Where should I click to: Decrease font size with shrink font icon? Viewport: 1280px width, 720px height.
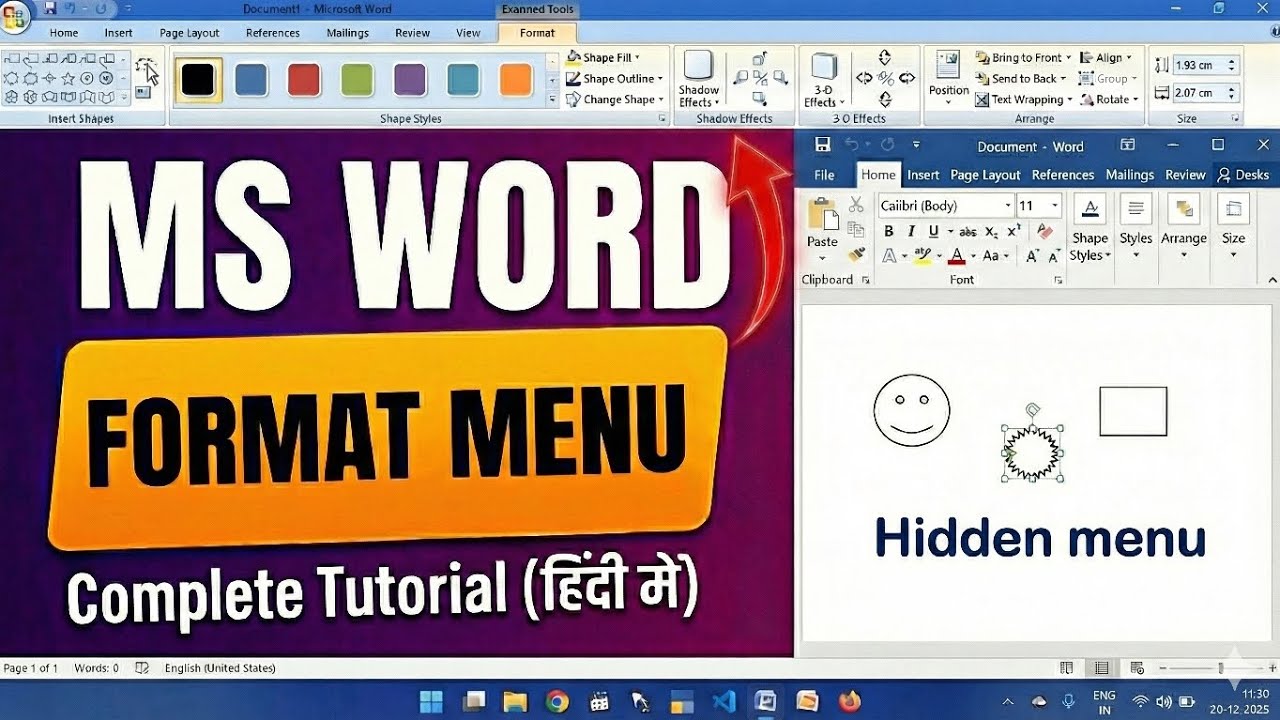pos(1054,256)
